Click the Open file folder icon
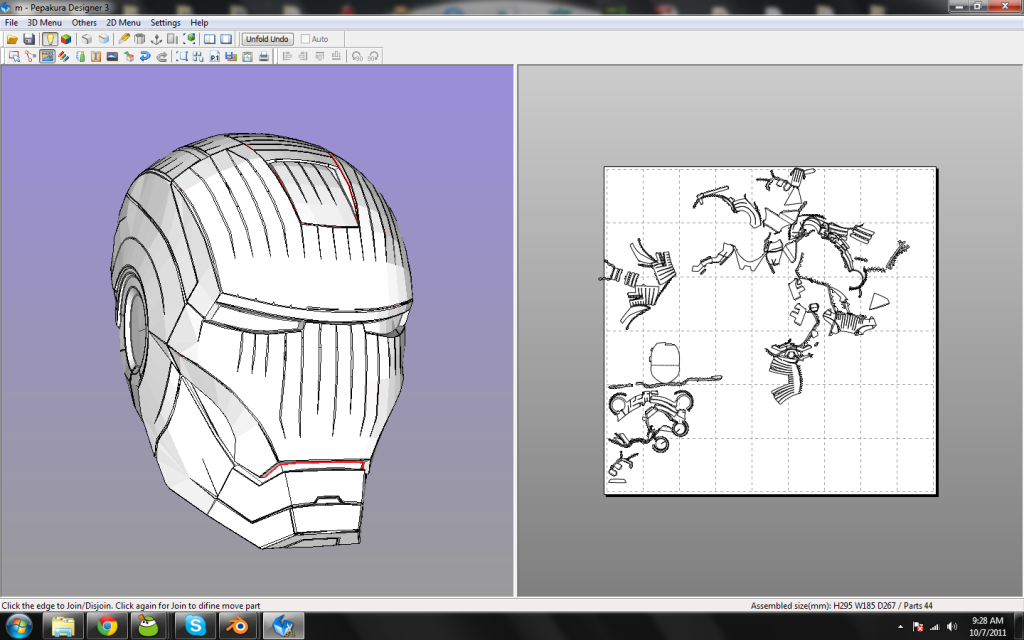This screenshot has width=1024, height=640. tap(12, 39)
